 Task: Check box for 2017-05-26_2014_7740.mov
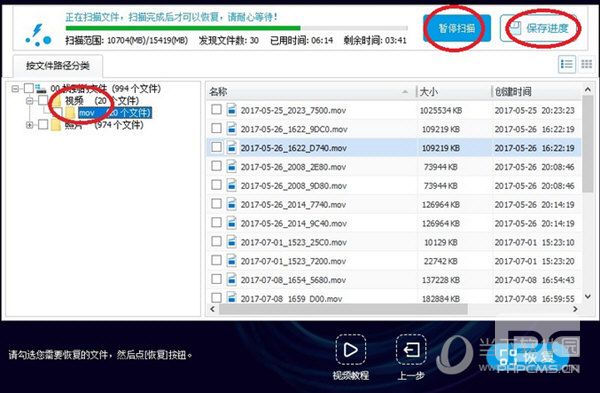pos(216,204)
